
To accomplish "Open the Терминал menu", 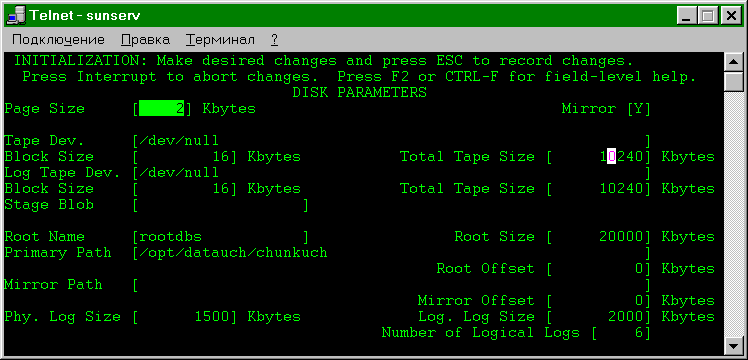I will (x=220, y=40).
